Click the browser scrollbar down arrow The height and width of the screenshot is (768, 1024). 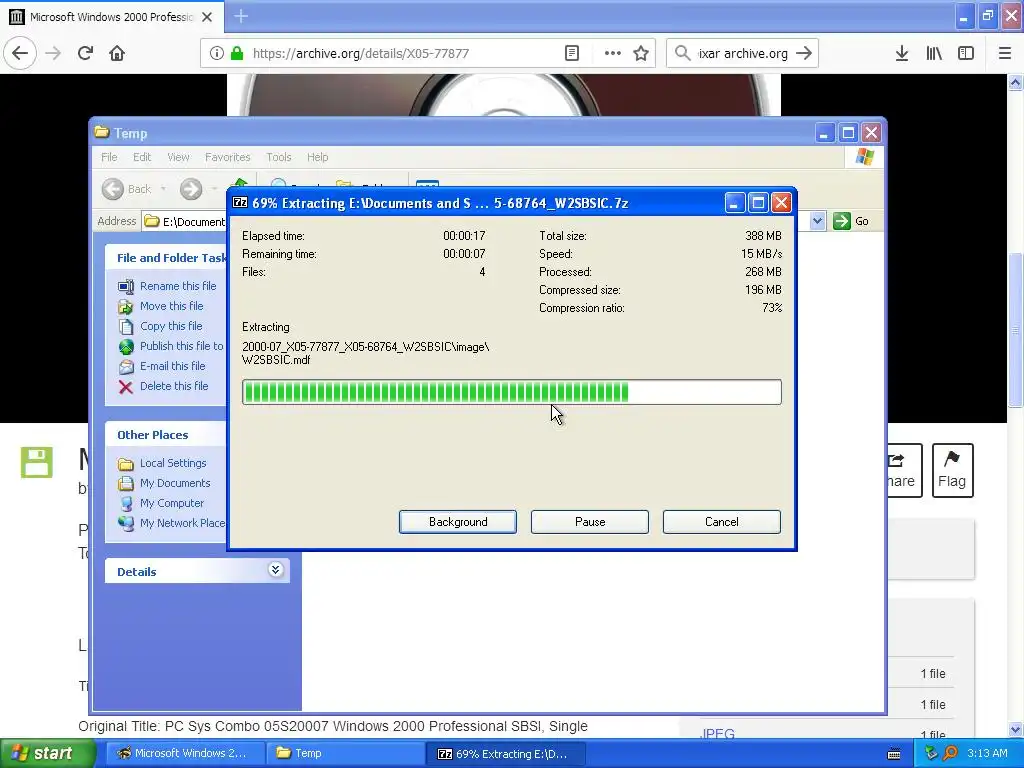pyautogui.click(x=1015, y=729)
